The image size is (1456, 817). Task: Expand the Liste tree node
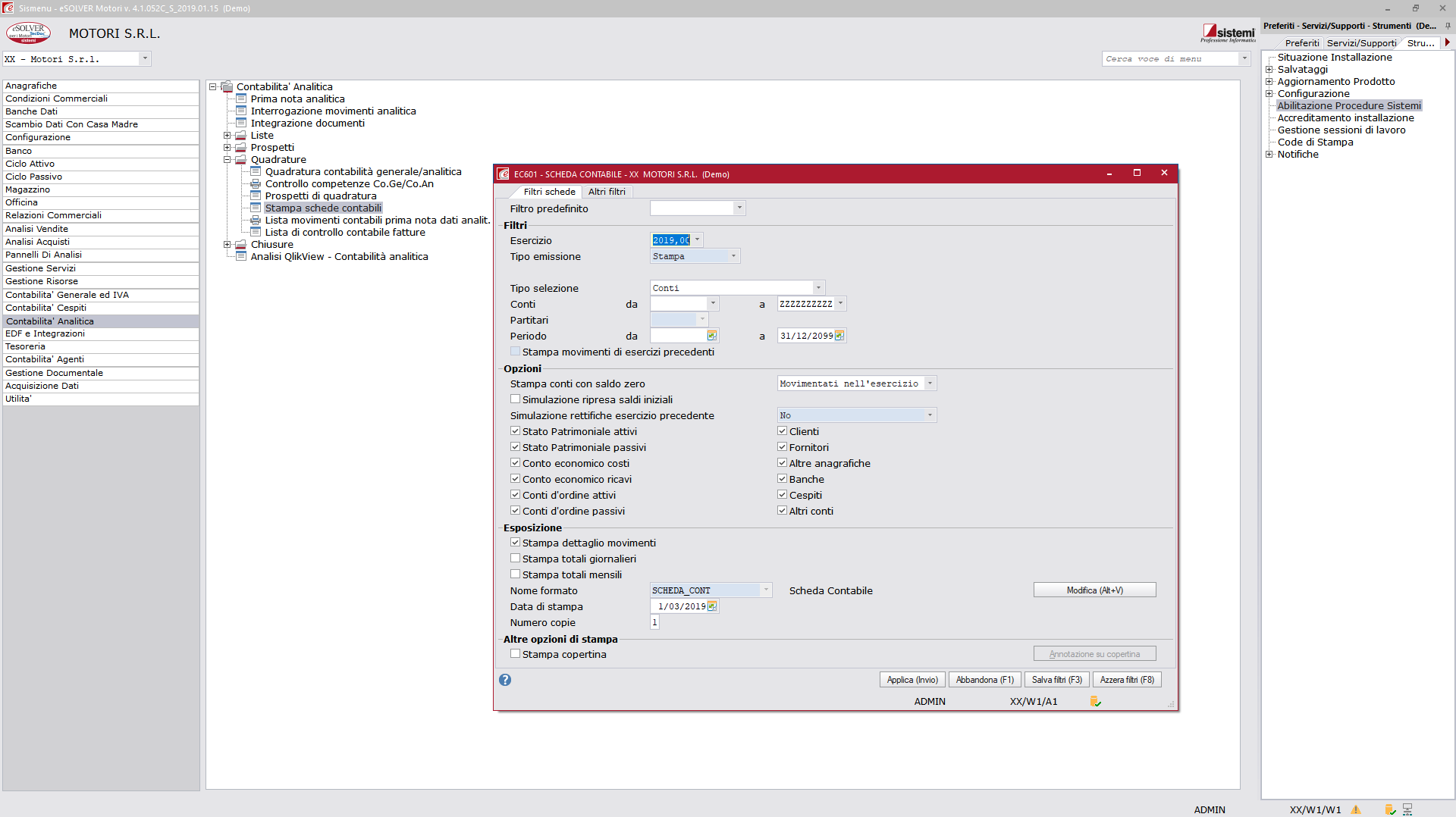pos(227,136)
